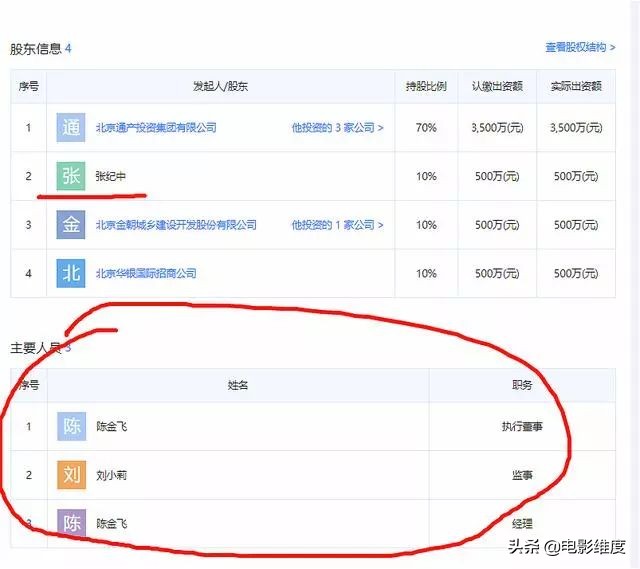This screenshot has height=569, width=640.
Task: Click the 发起人/股东 column header
Action: point(220,86)
